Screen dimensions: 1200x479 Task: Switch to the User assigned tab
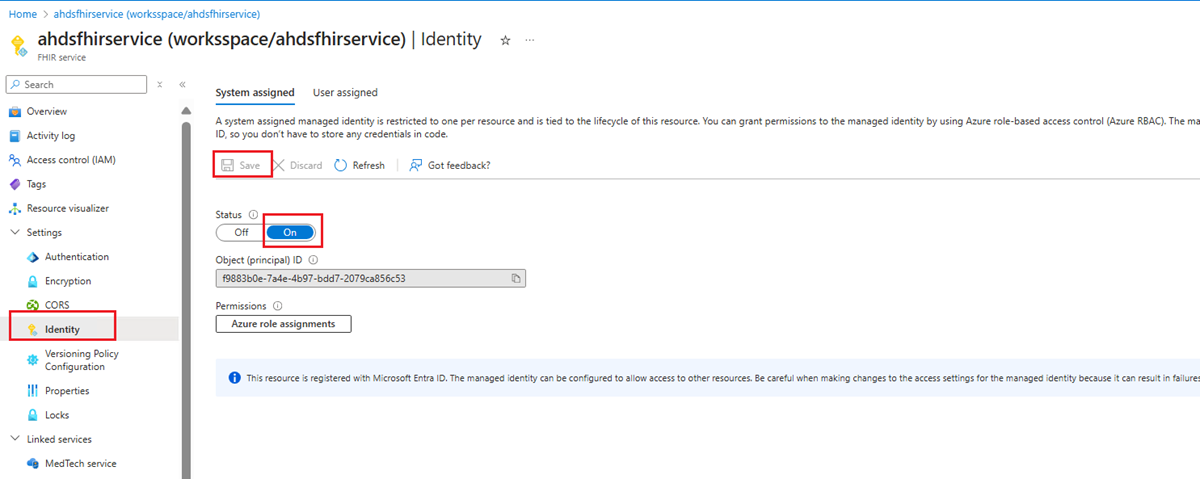coord(345,93)
